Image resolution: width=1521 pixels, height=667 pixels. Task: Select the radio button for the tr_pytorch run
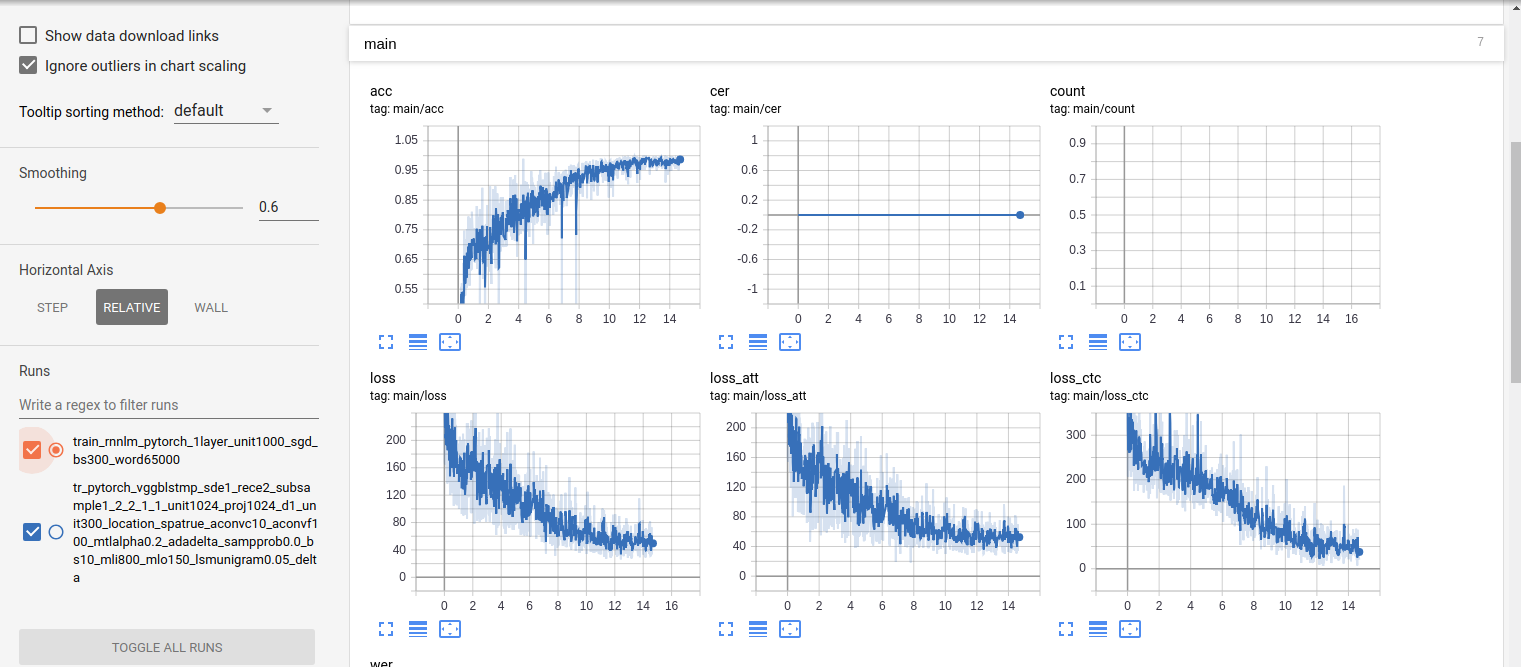[56, 531]
